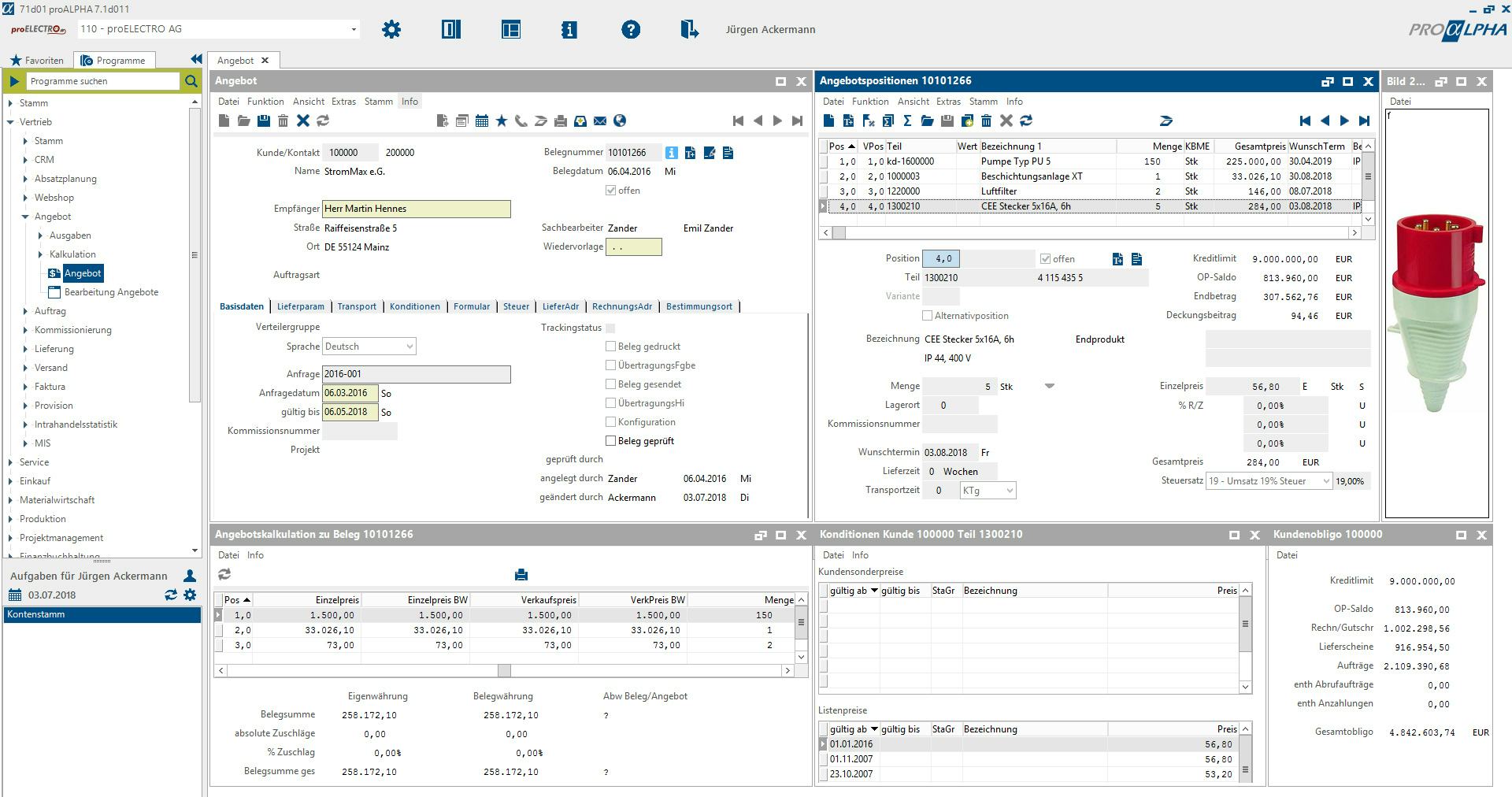1512x797 pixels.
Task: Collapse the Vertrieb tree node
Action: (10, 121)
